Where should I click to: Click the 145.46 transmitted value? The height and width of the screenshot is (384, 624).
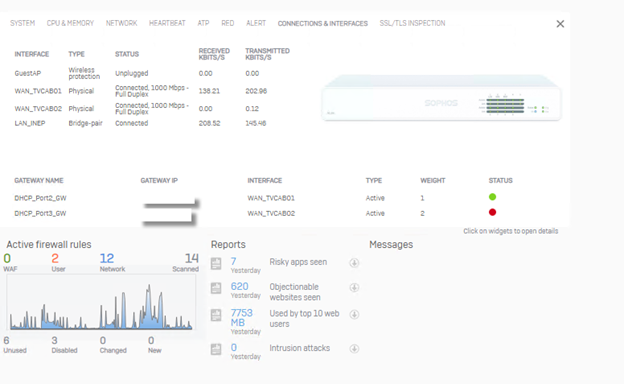pos(255,123)
